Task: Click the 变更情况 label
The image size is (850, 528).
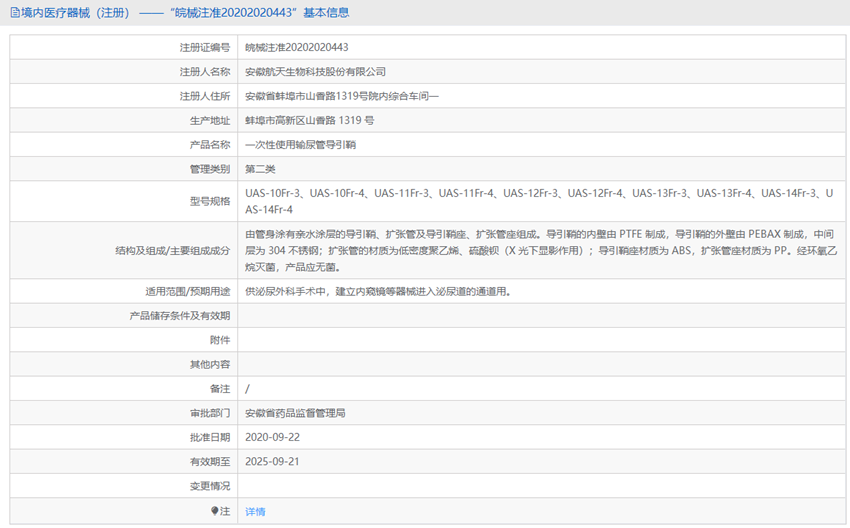Action: pos(210,486)
